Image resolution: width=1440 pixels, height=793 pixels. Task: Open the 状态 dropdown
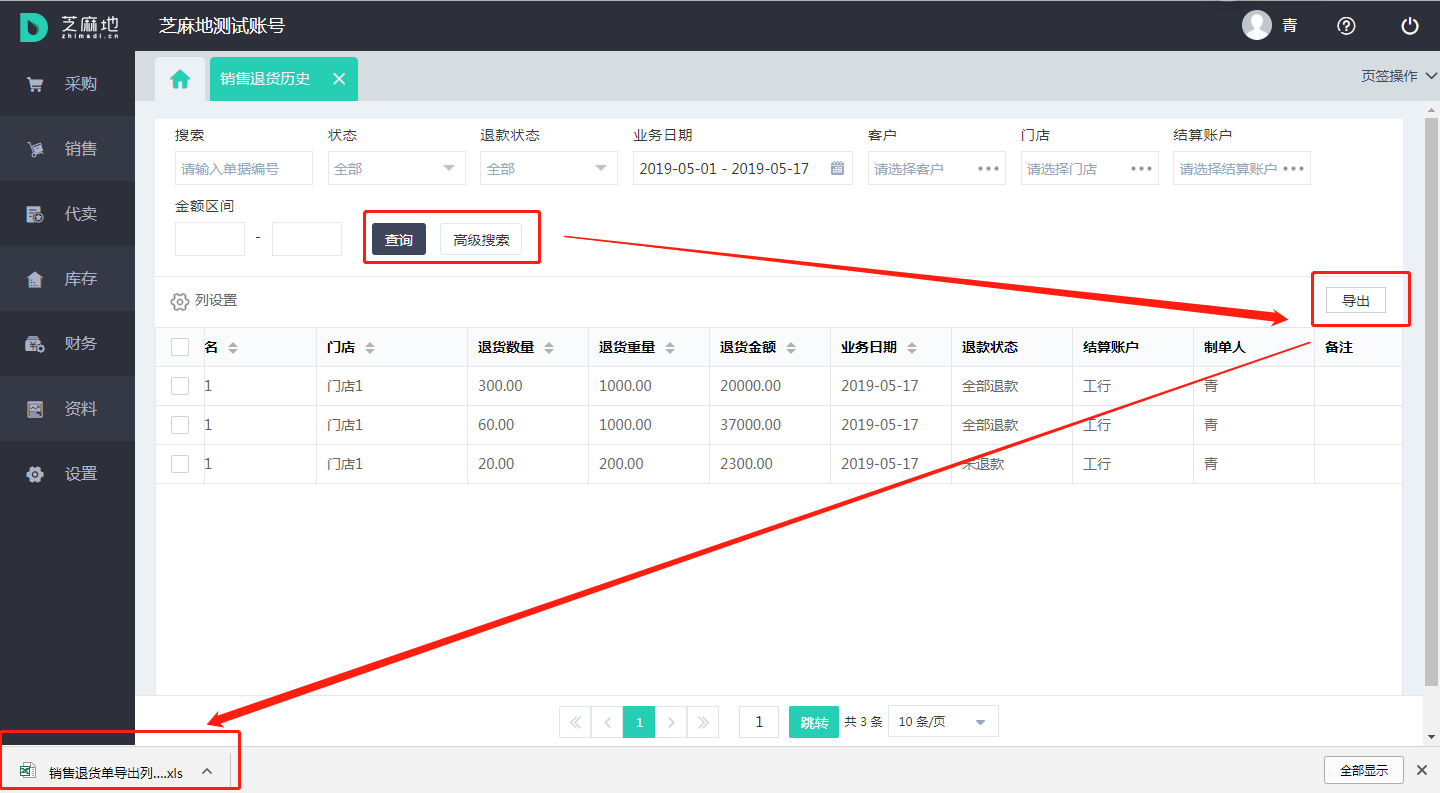(x=397, y=168)
